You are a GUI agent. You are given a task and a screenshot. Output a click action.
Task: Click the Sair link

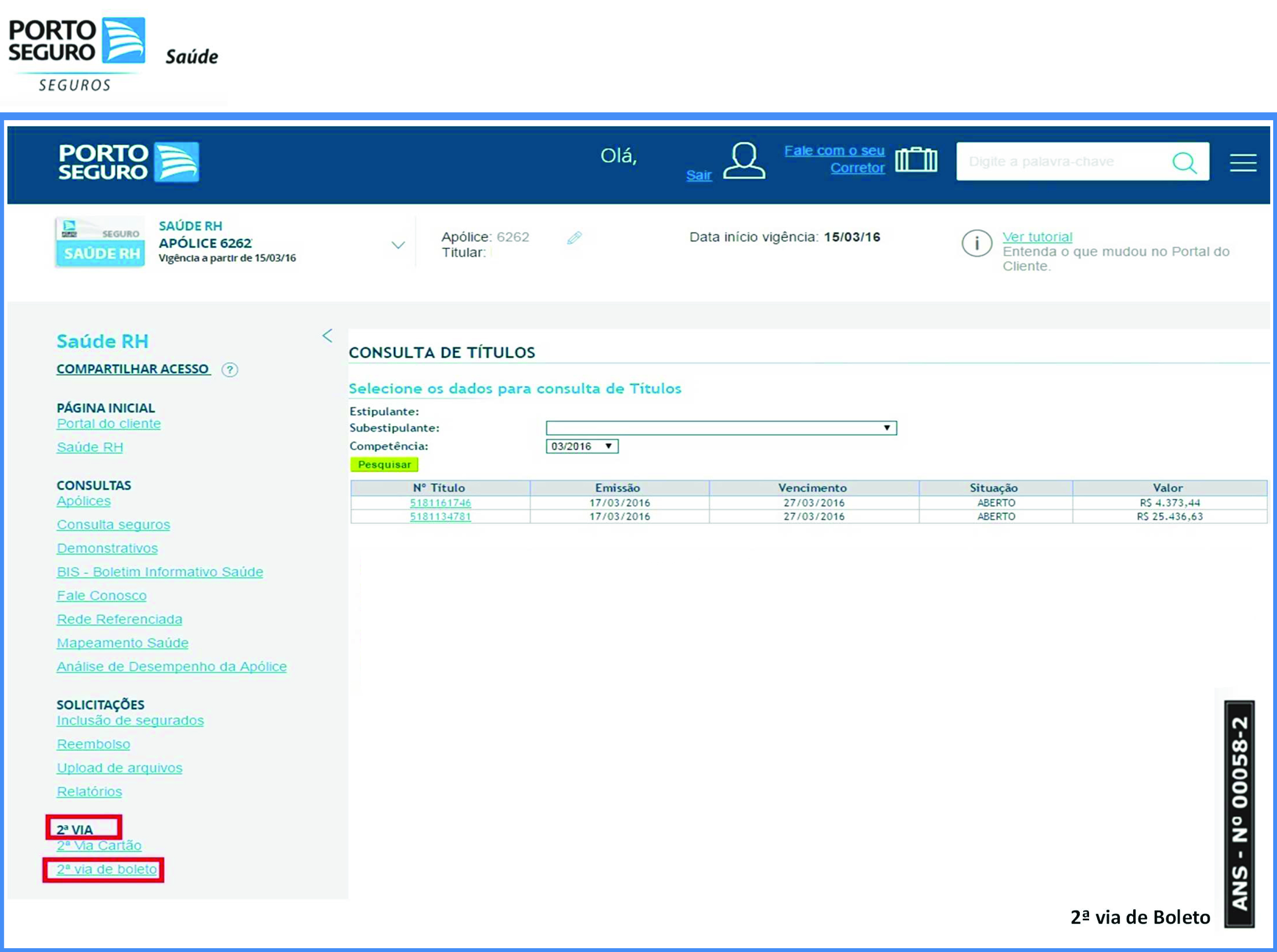click(x=699, y=175)
